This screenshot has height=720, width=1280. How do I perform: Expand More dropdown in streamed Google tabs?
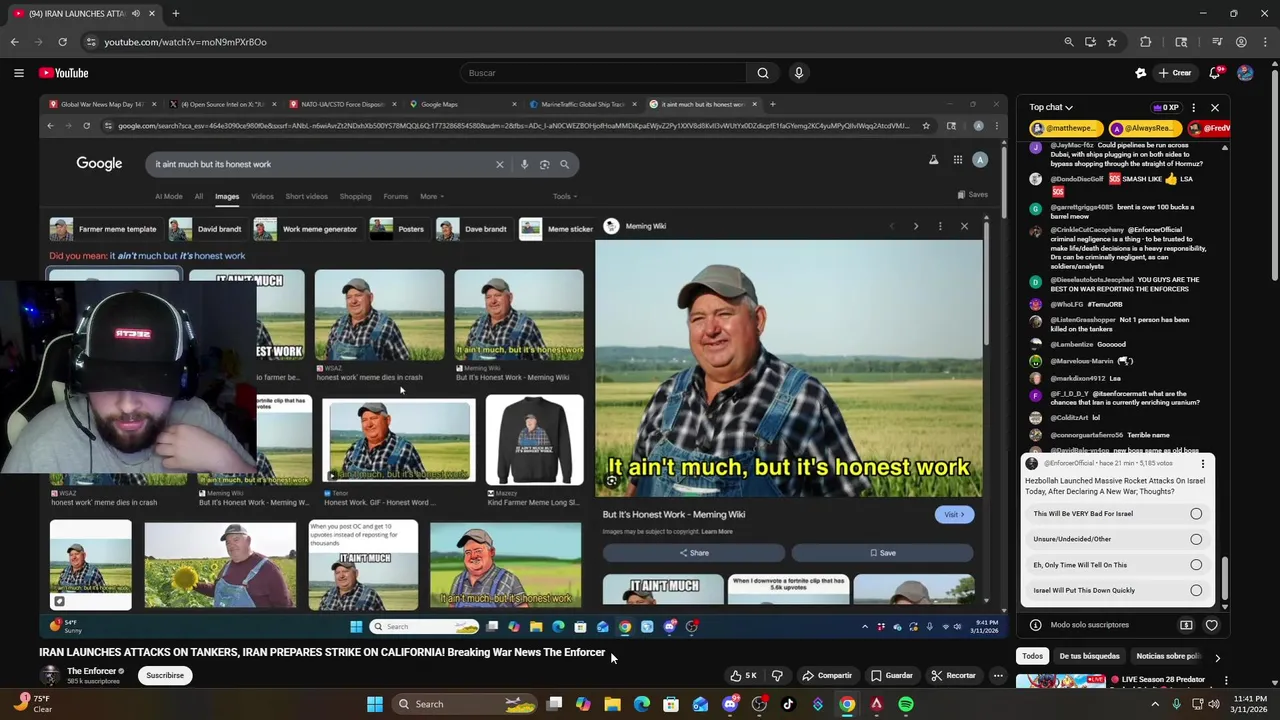click(x=432, y=196)
